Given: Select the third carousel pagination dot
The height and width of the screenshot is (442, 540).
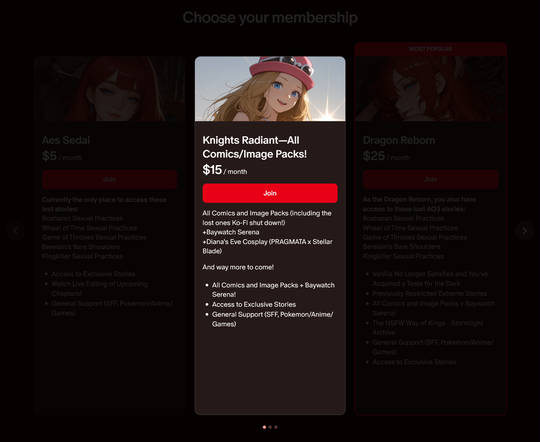Looking at the screenshot, I should 276,427.
